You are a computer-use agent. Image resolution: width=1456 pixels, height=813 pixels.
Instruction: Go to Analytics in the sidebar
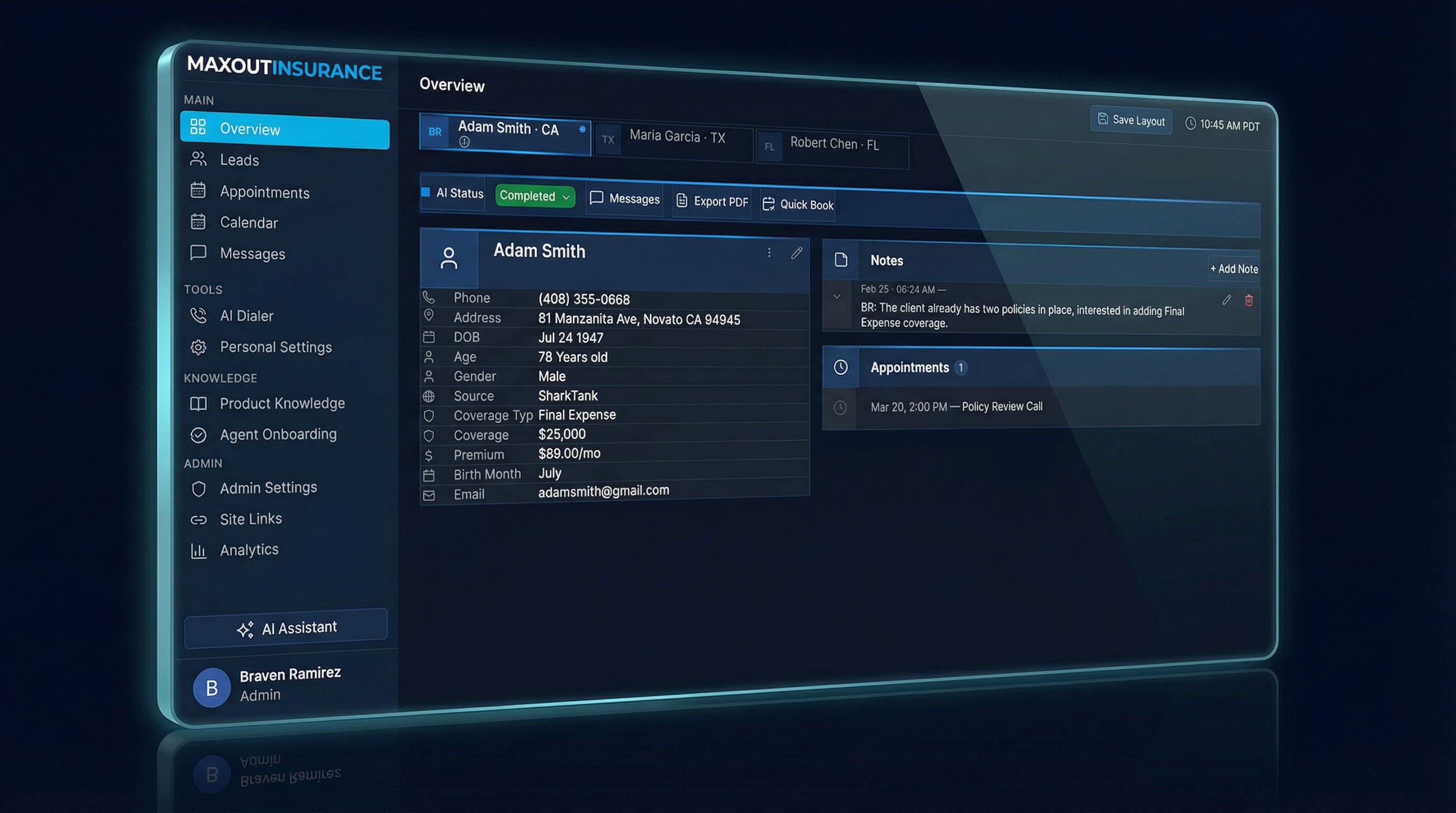point(249,550)
